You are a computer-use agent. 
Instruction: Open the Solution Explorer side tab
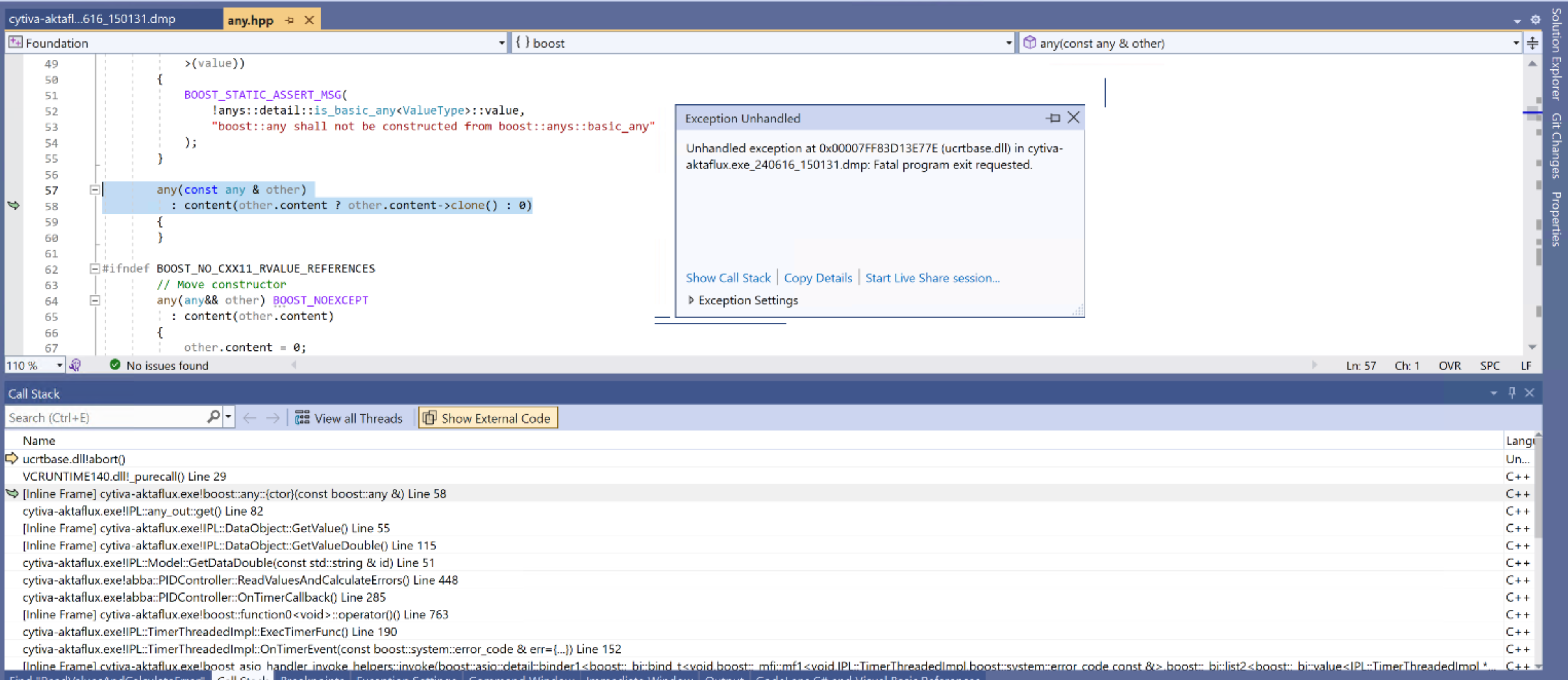click(1556, 54)
